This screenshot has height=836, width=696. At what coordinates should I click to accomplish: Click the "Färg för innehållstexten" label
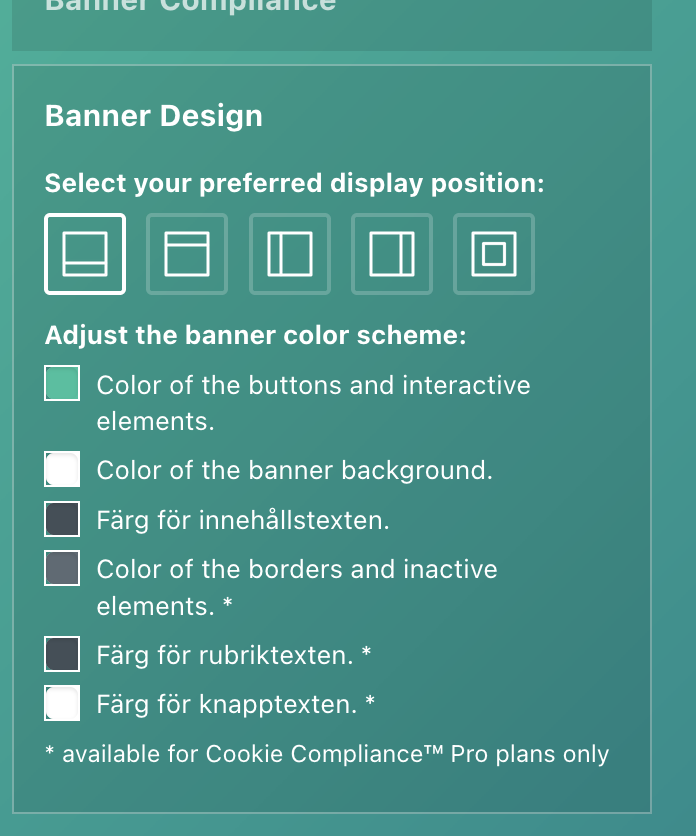pos(243,521)
